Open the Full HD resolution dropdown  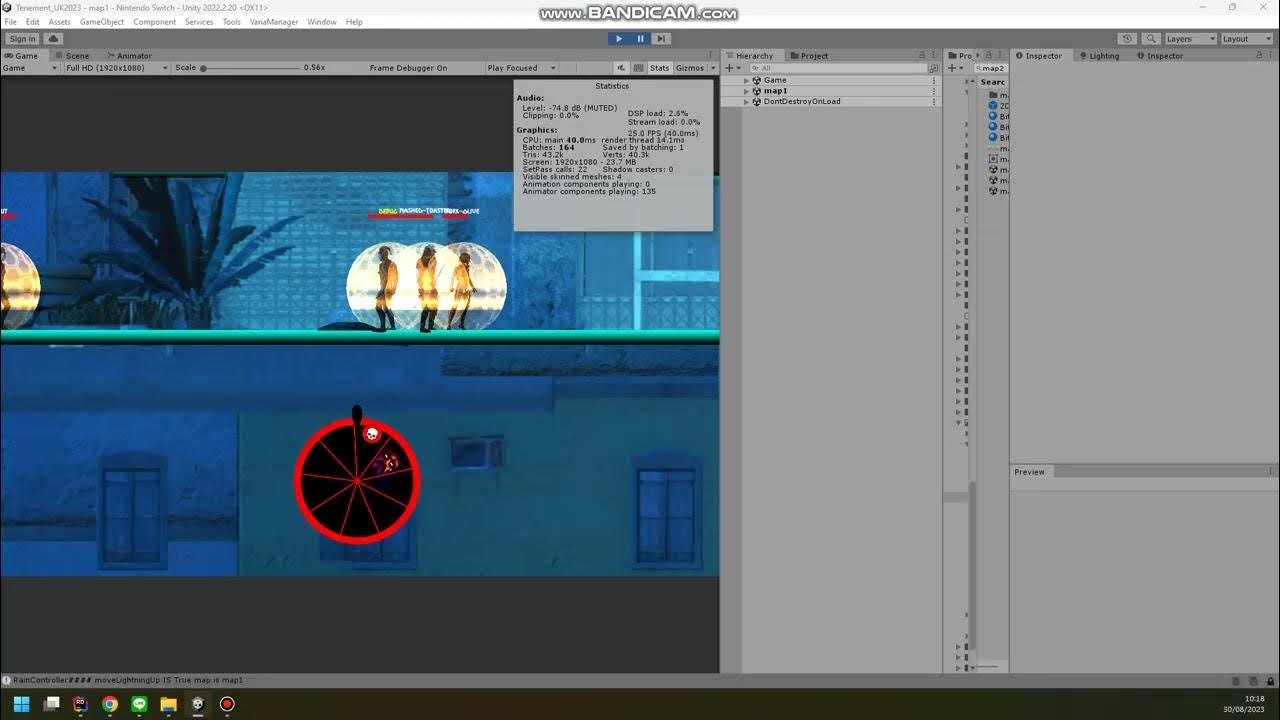117,68
